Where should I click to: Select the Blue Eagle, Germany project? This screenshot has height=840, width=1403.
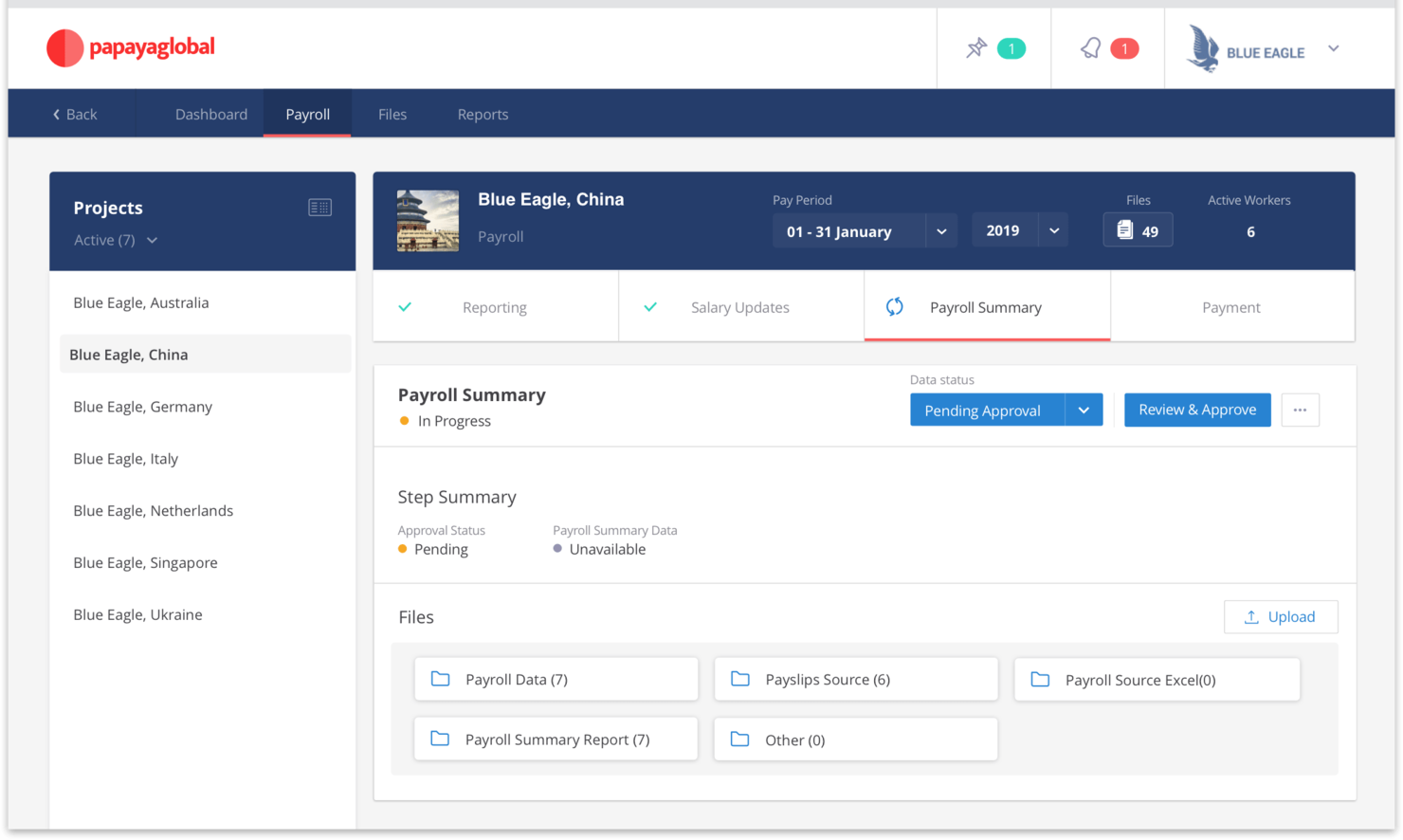(142, 406)
